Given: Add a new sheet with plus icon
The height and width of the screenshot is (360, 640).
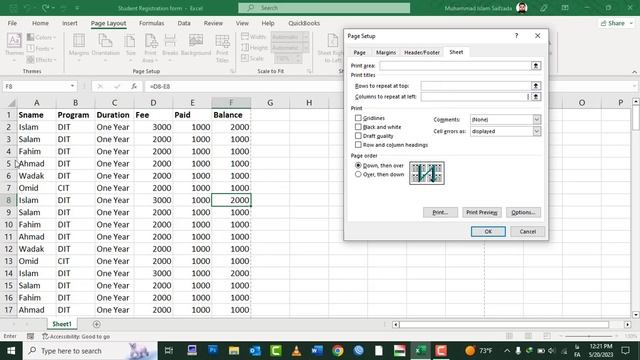Looking at the screenshot, I should [x=97, y=324].
